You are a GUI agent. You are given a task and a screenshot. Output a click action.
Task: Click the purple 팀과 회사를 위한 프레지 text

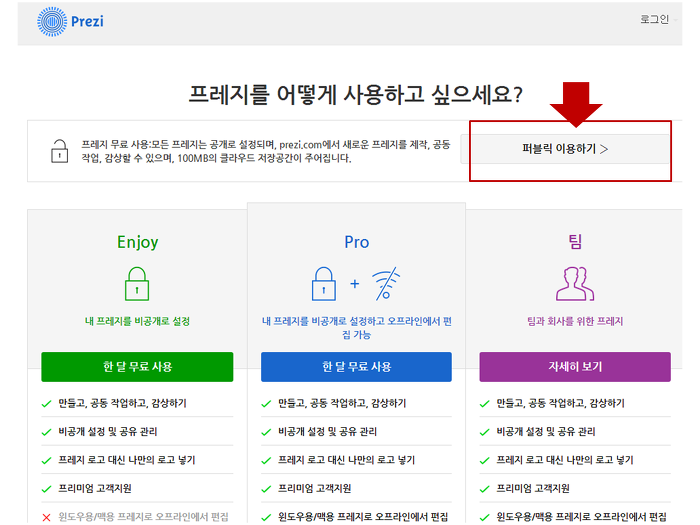(575, 321)
